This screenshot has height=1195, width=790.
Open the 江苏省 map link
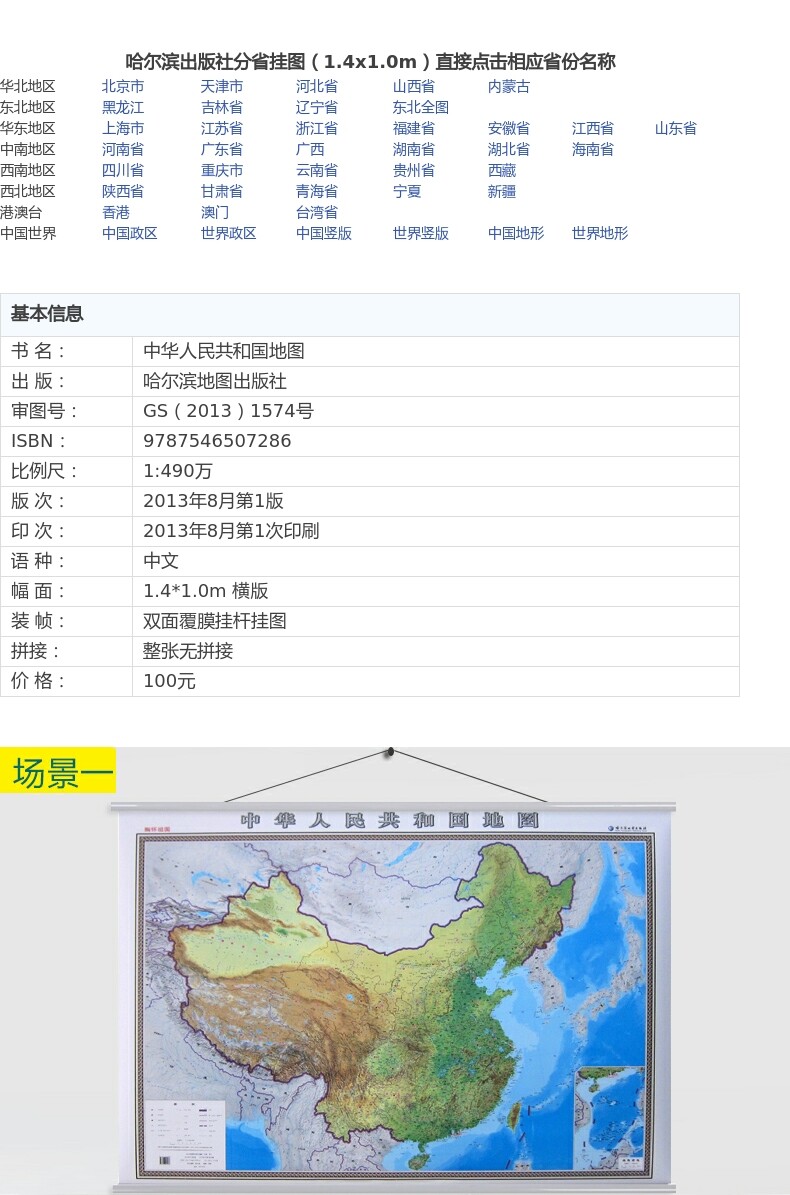pyautogui.click(x=222, y=128)
